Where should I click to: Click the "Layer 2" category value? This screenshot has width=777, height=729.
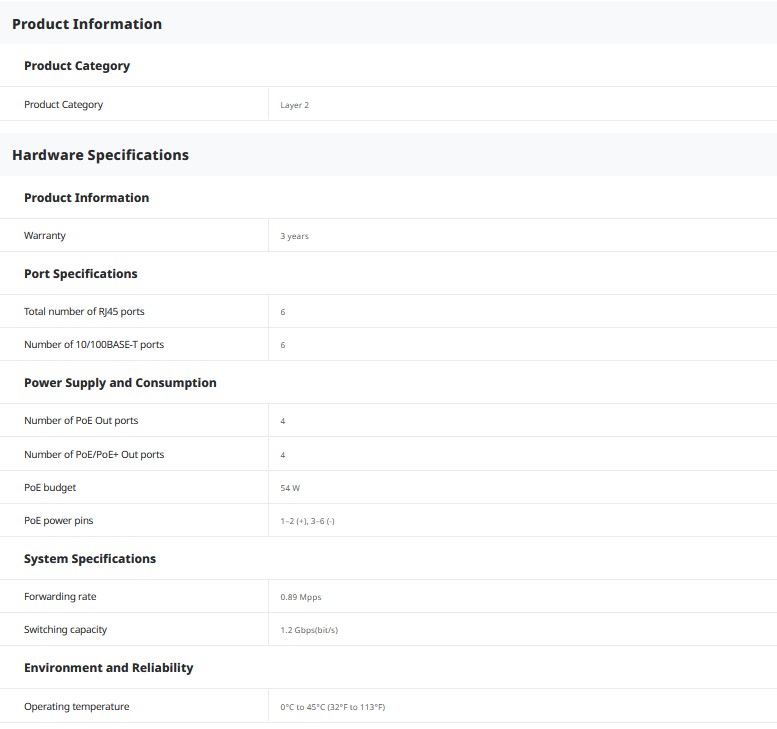(295, 105)
